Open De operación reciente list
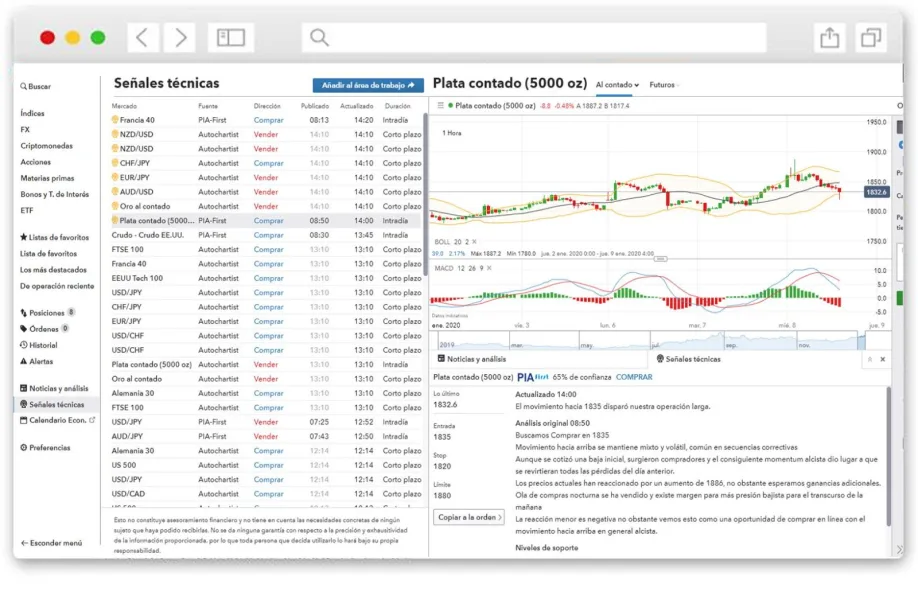This screenshot has width=918, height=600. coord(57,286)
